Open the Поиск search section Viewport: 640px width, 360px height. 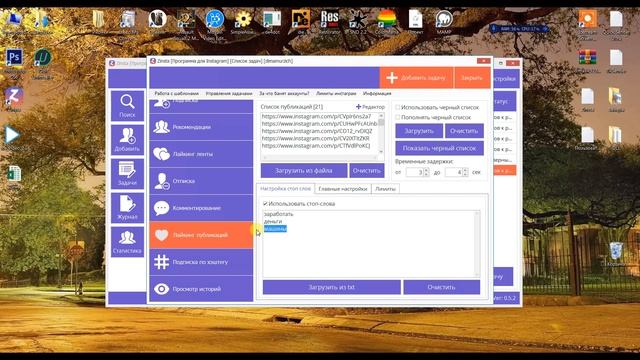tap(127, 106)
